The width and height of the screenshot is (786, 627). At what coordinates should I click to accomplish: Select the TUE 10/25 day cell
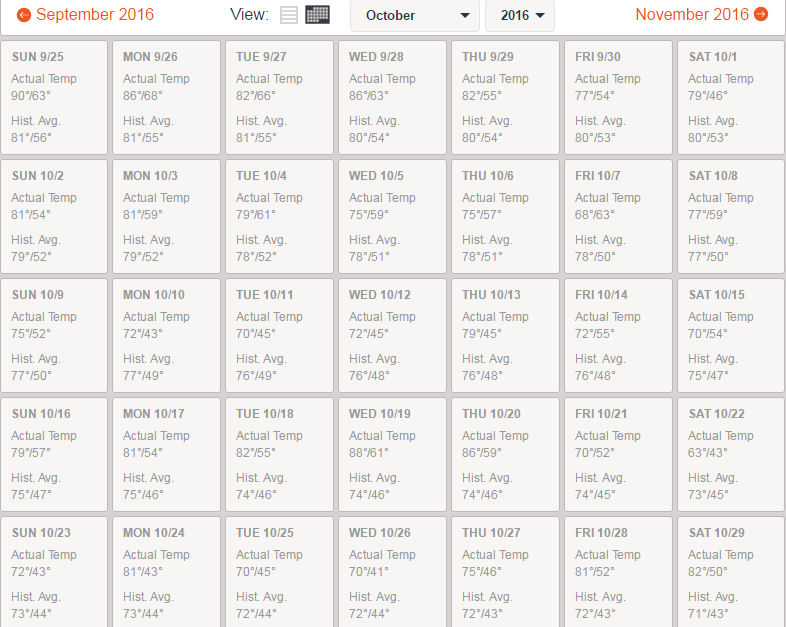click(x=279, y=572)
